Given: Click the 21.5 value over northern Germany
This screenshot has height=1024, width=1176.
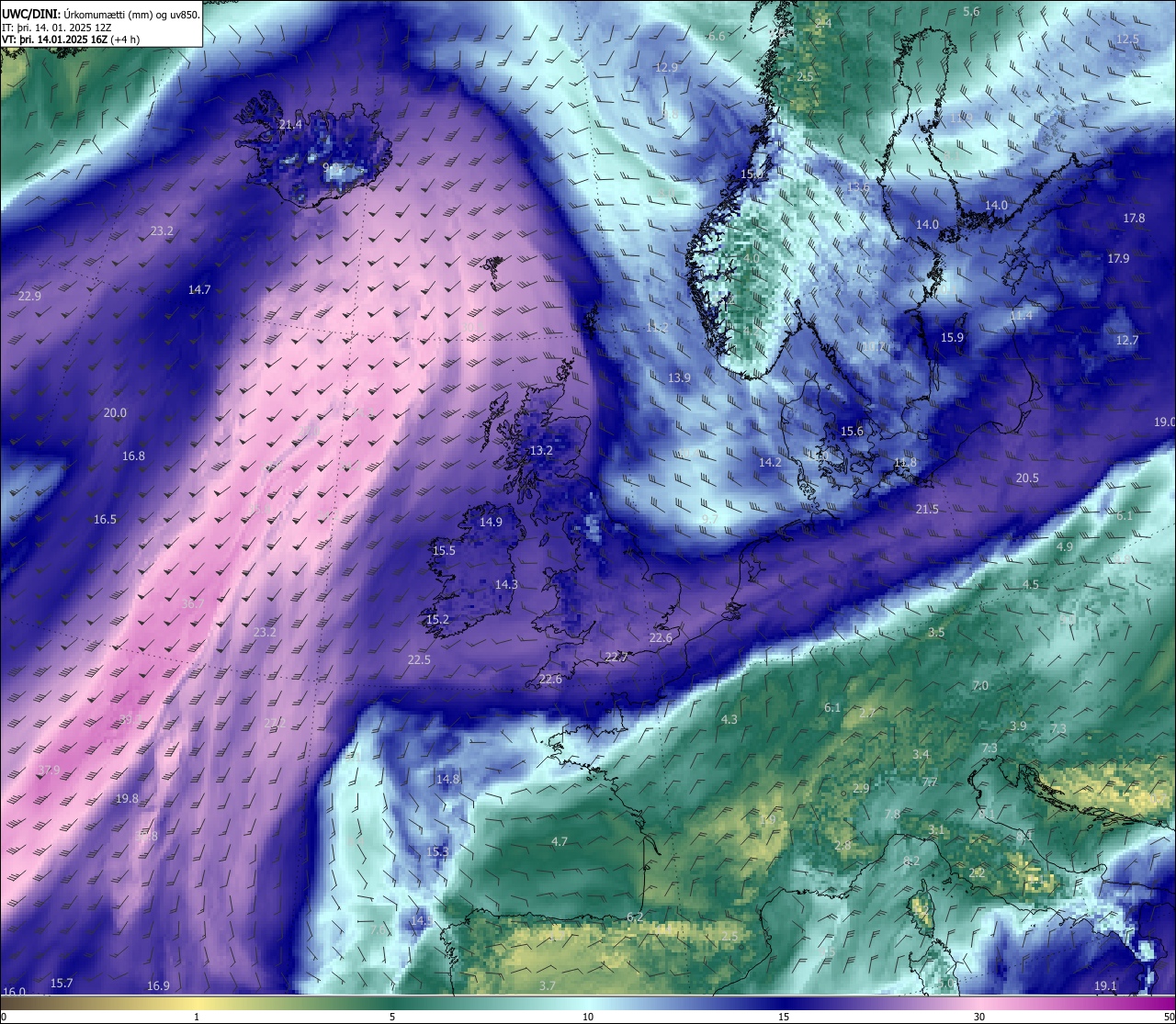Looking at the screenshot, I should (927, 510).
